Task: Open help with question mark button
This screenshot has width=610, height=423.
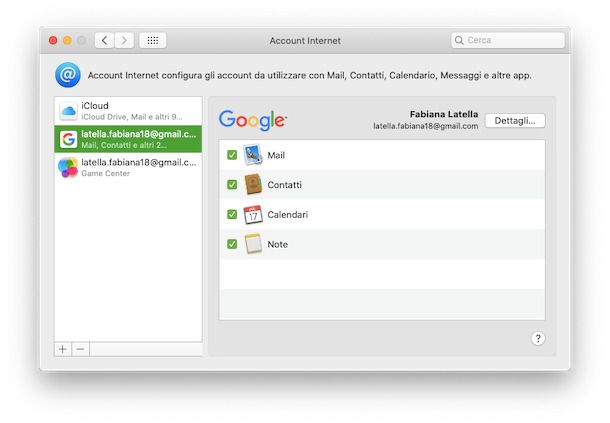Action: coord(538,339)
